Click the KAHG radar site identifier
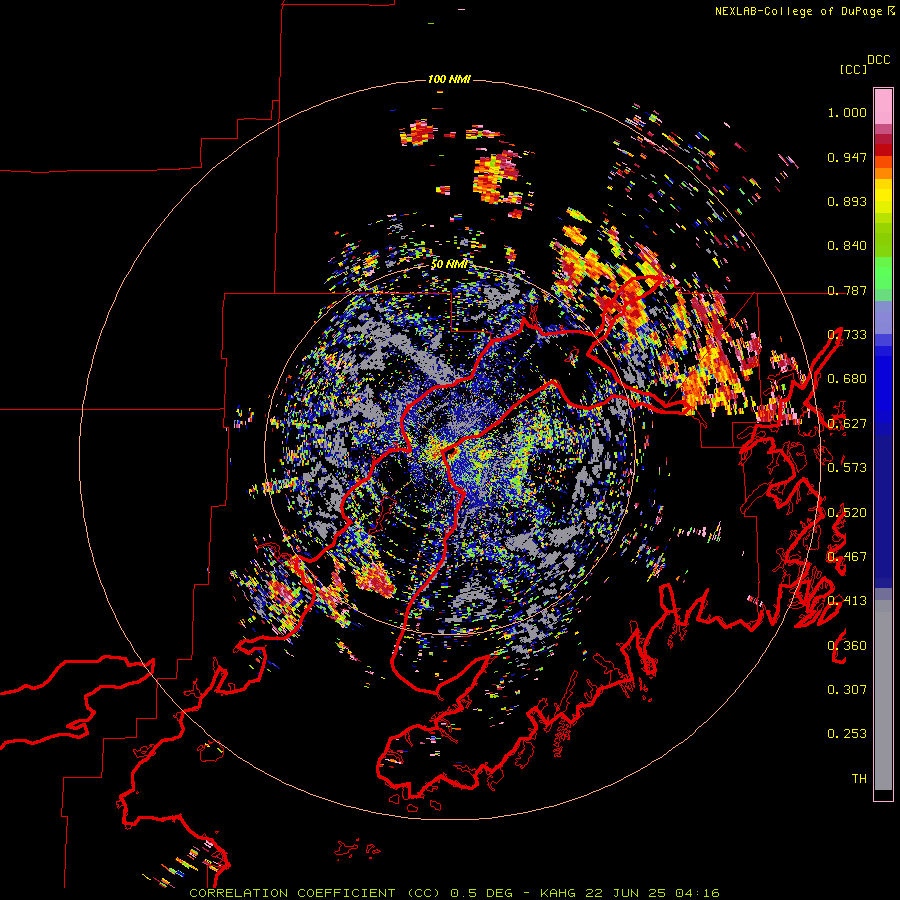 click(557, 893)
